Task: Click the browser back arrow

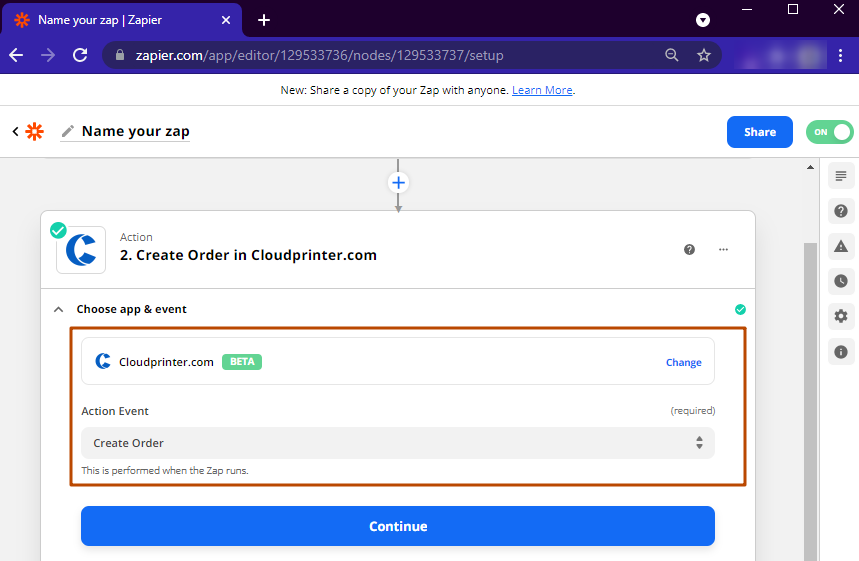Action: point(16,55)
